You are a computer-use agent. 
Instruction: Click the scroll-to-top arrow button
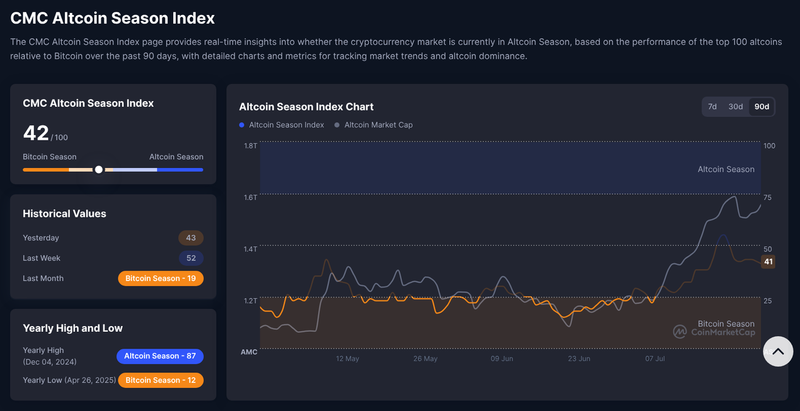(778, 350)
